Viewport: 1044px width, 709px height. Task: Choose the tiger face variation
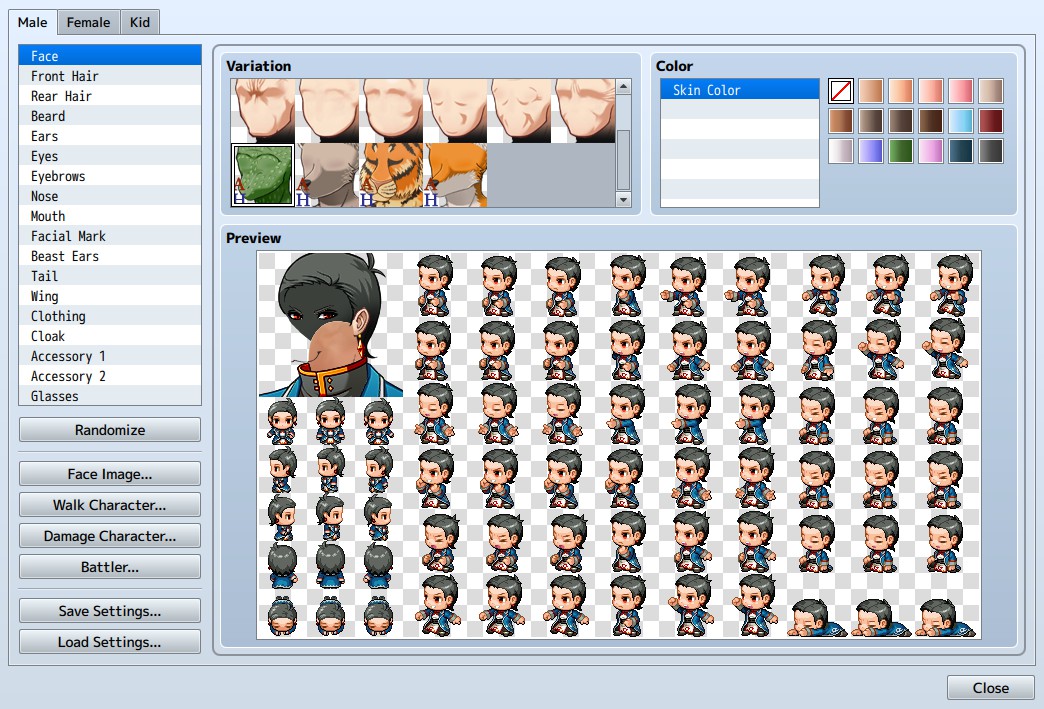tap(391, 175)
